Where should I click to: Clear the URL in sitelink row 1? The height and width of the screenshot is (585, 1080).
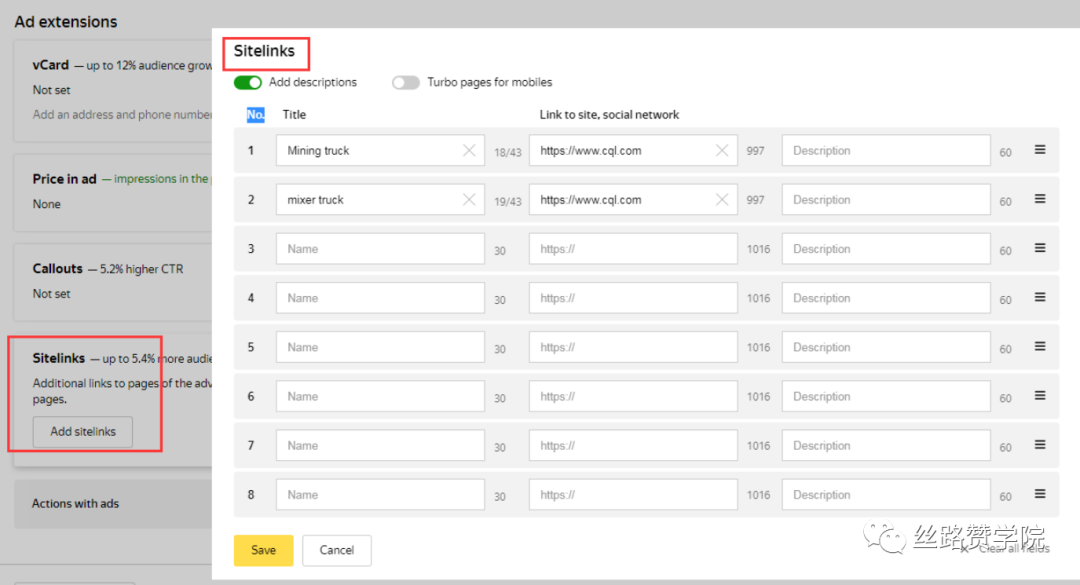tap(724, 150)
